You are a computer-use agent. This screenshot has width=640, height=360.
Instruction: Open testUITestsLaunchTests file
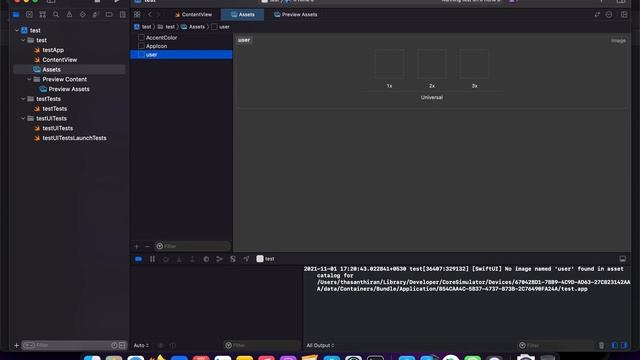pos(74,138)
